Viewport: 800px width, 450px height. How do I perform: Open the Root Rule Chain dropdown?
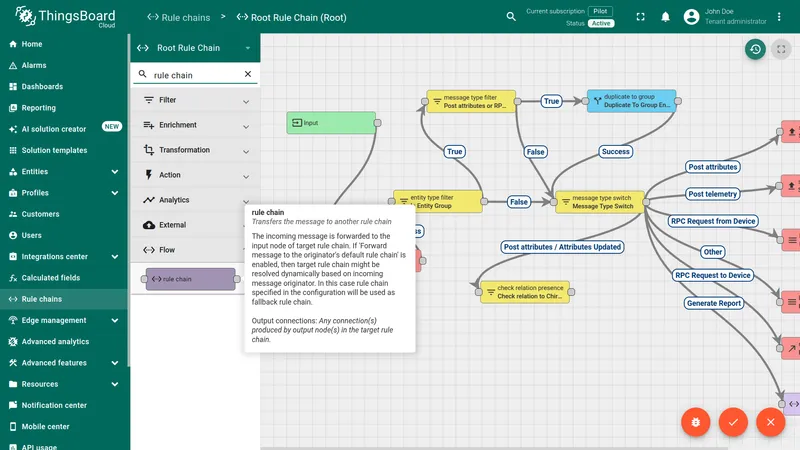click(195, 48)
